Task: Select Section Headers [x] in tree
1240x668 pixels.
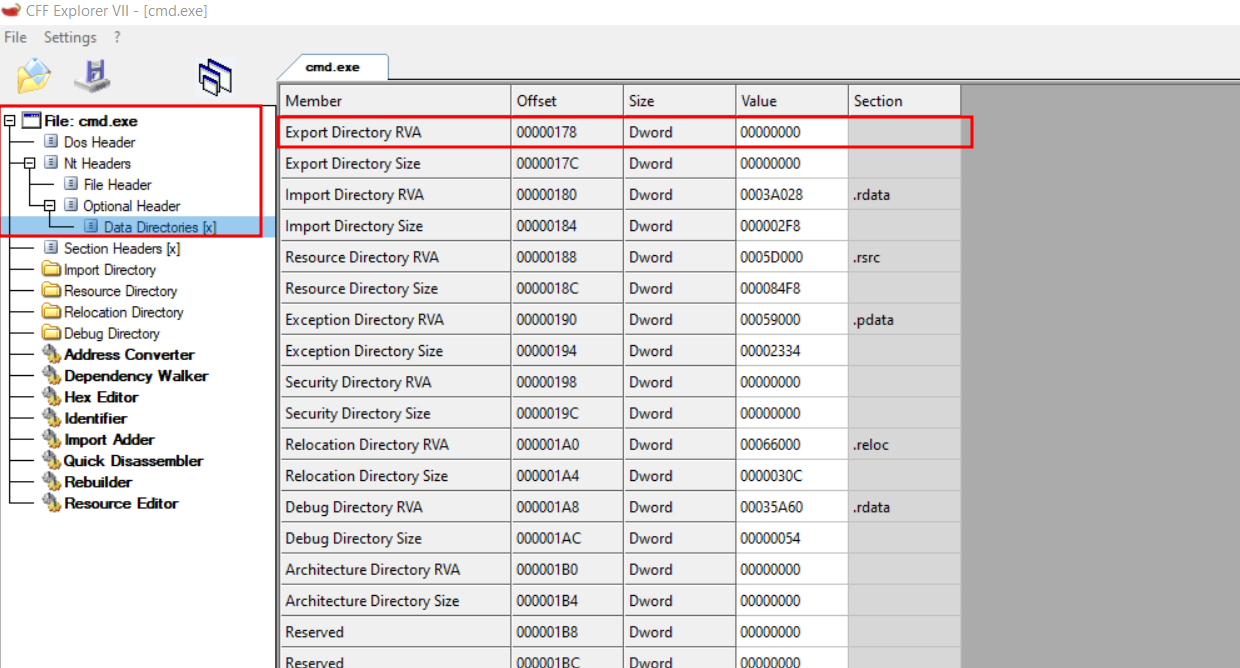Action: (x=121, y=248)
